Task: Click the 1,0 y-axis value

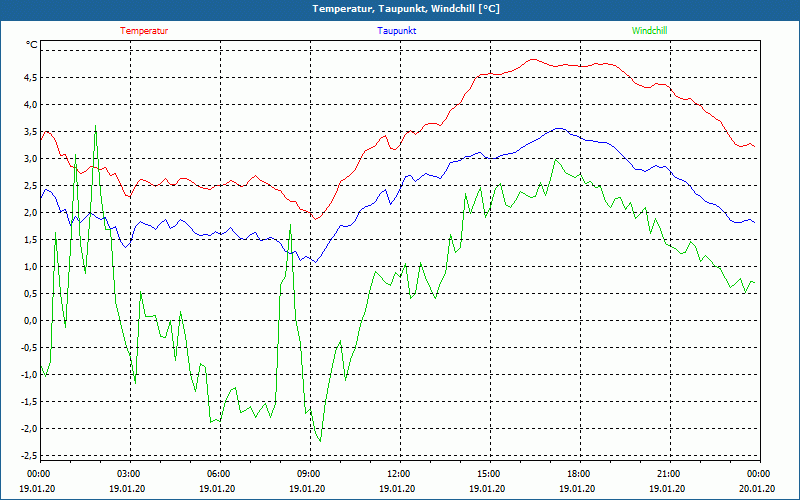Action: (x=31, y=267)
